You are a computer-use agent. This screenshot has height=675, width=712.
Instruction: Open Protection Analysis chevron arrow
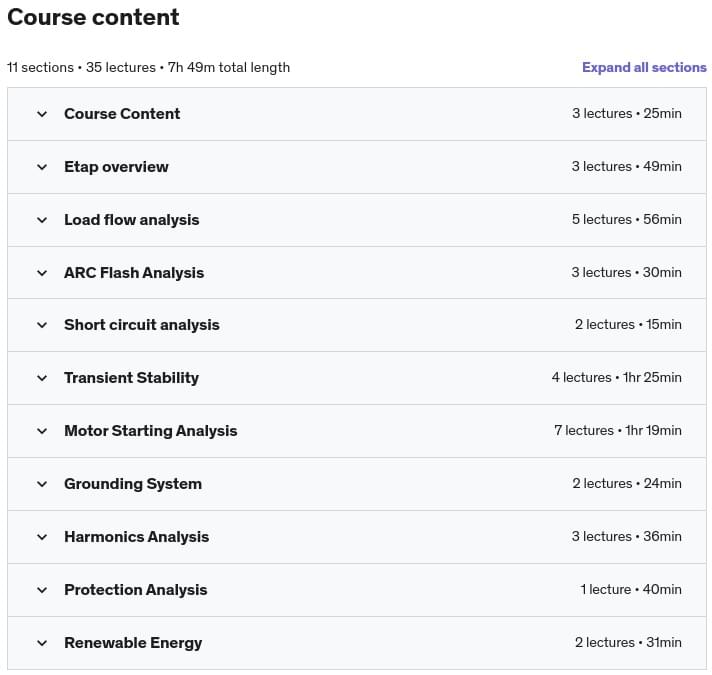click(42, 590)
